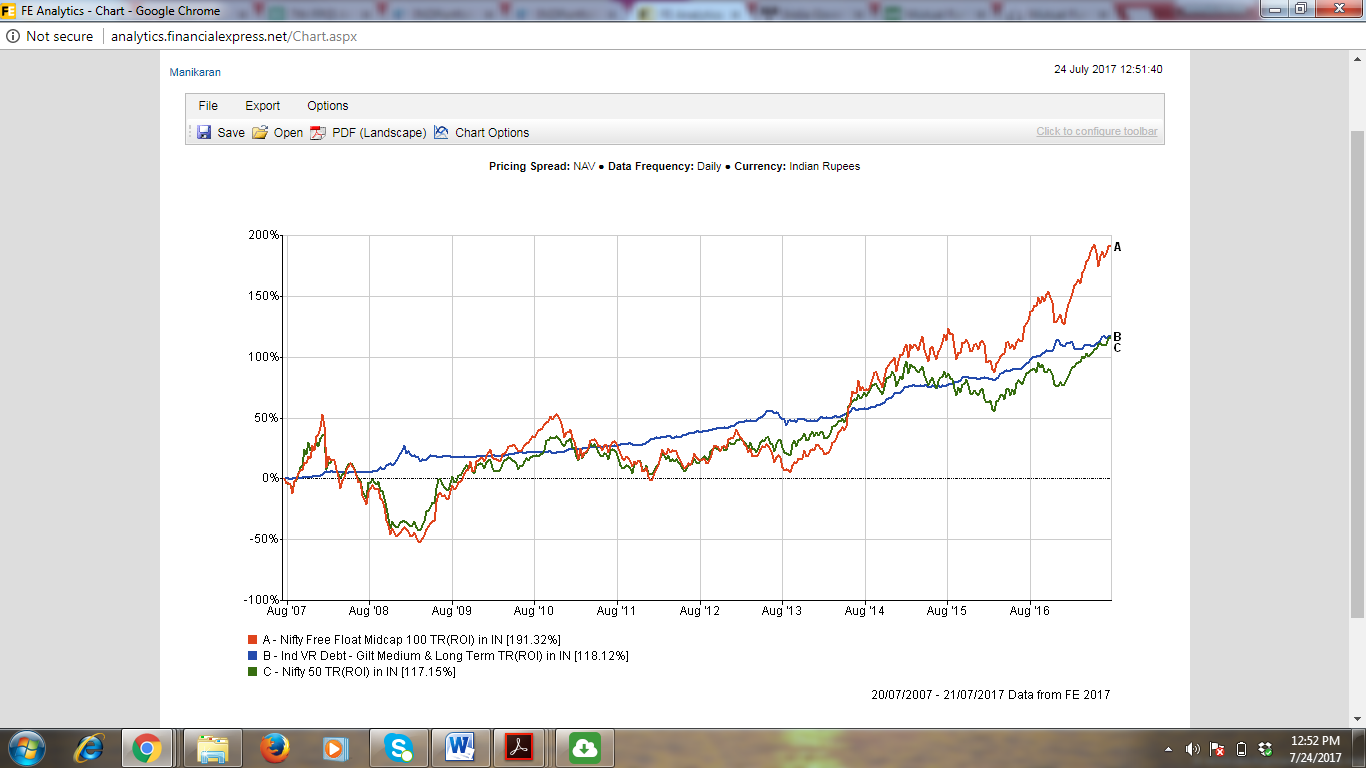This screenshot has height=768, width=1366.
Task: Open the Export menu
Action: [263, 106]
